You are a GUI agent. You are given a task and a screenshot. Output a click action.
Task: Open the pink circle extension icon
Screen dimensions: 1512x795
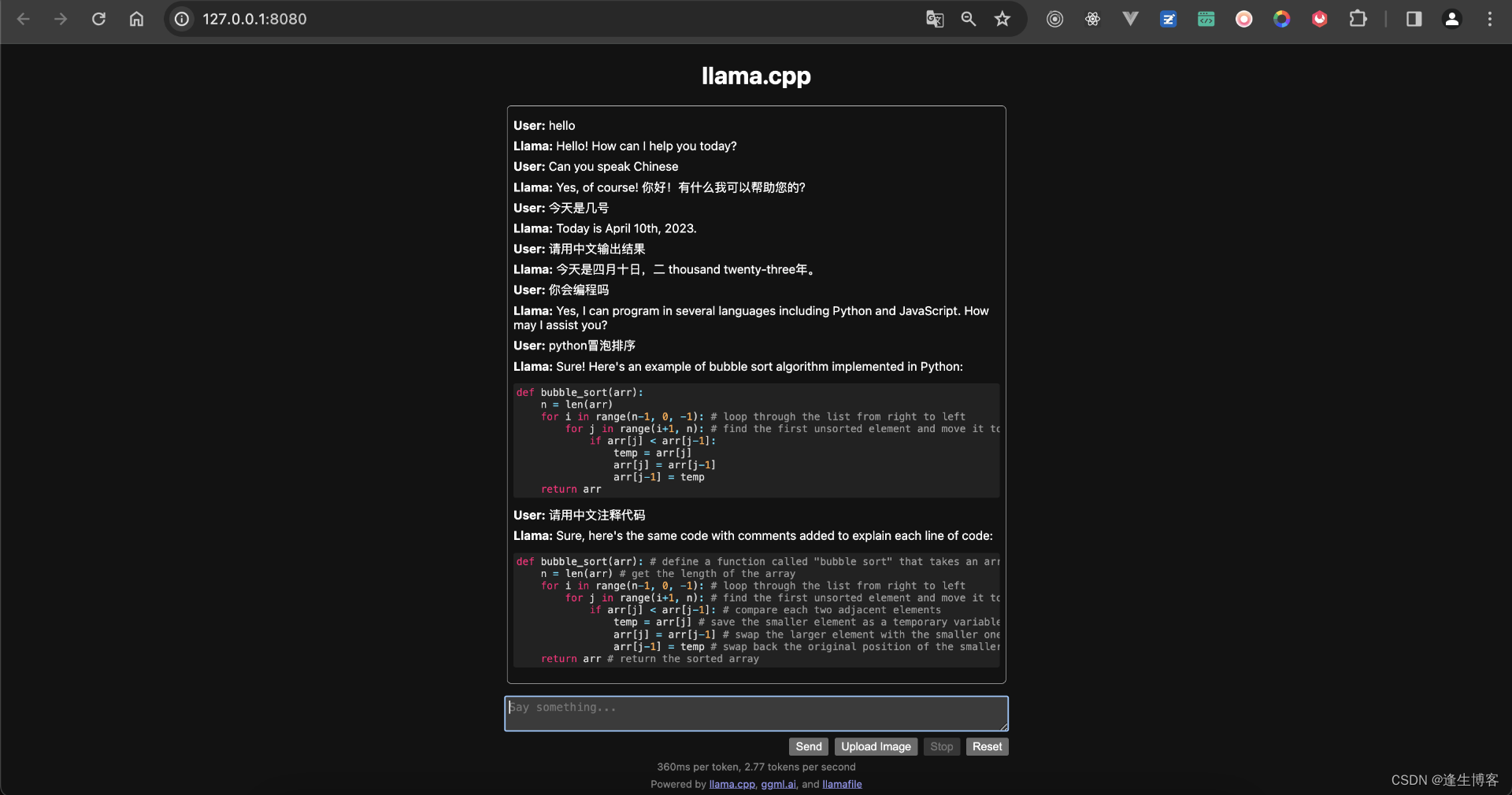pyautogui.click(x=1243, y=19)
